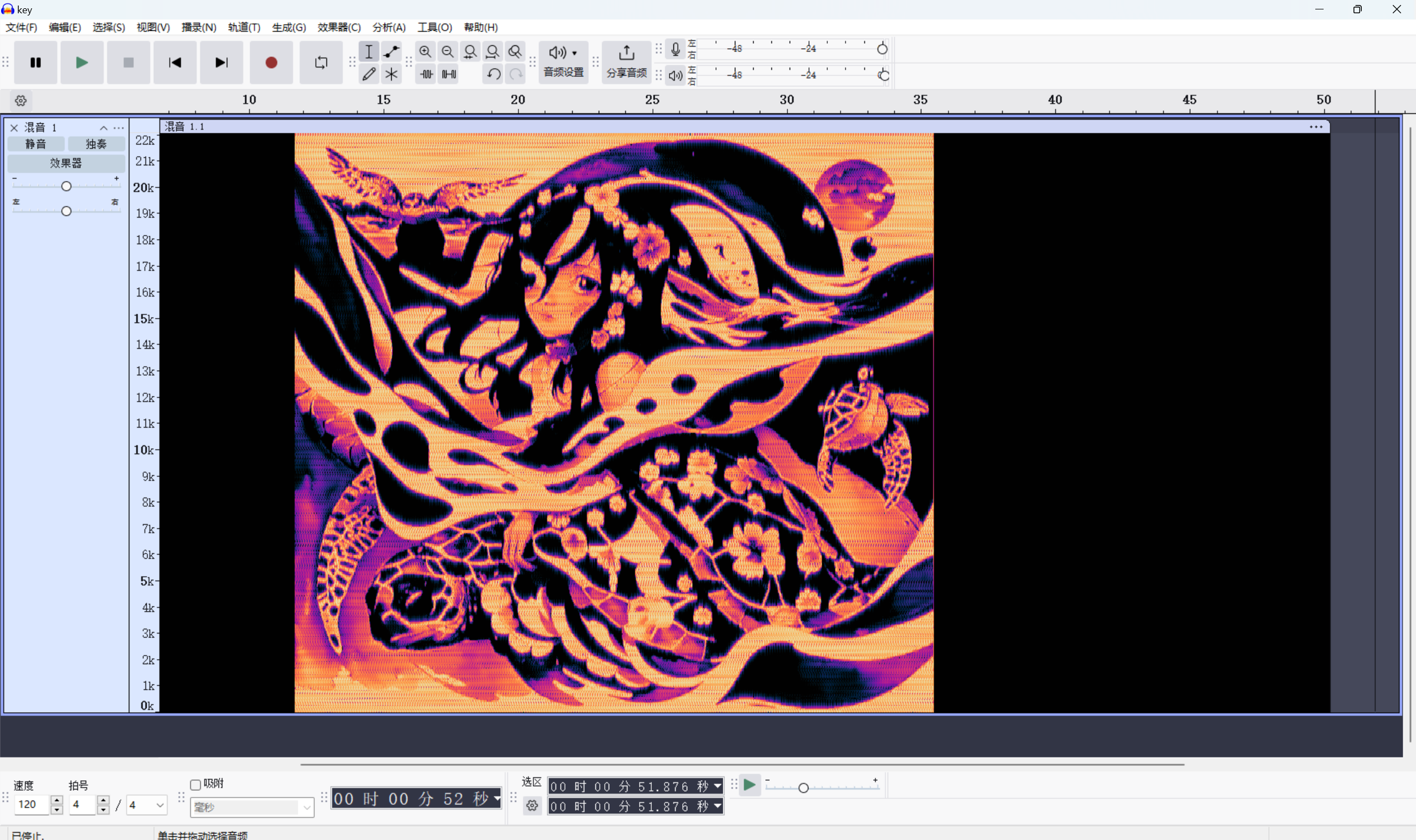Viewport: 1416px width, 840px height.
Task: Start playback with the green Play button
Action: pos(82,63)
